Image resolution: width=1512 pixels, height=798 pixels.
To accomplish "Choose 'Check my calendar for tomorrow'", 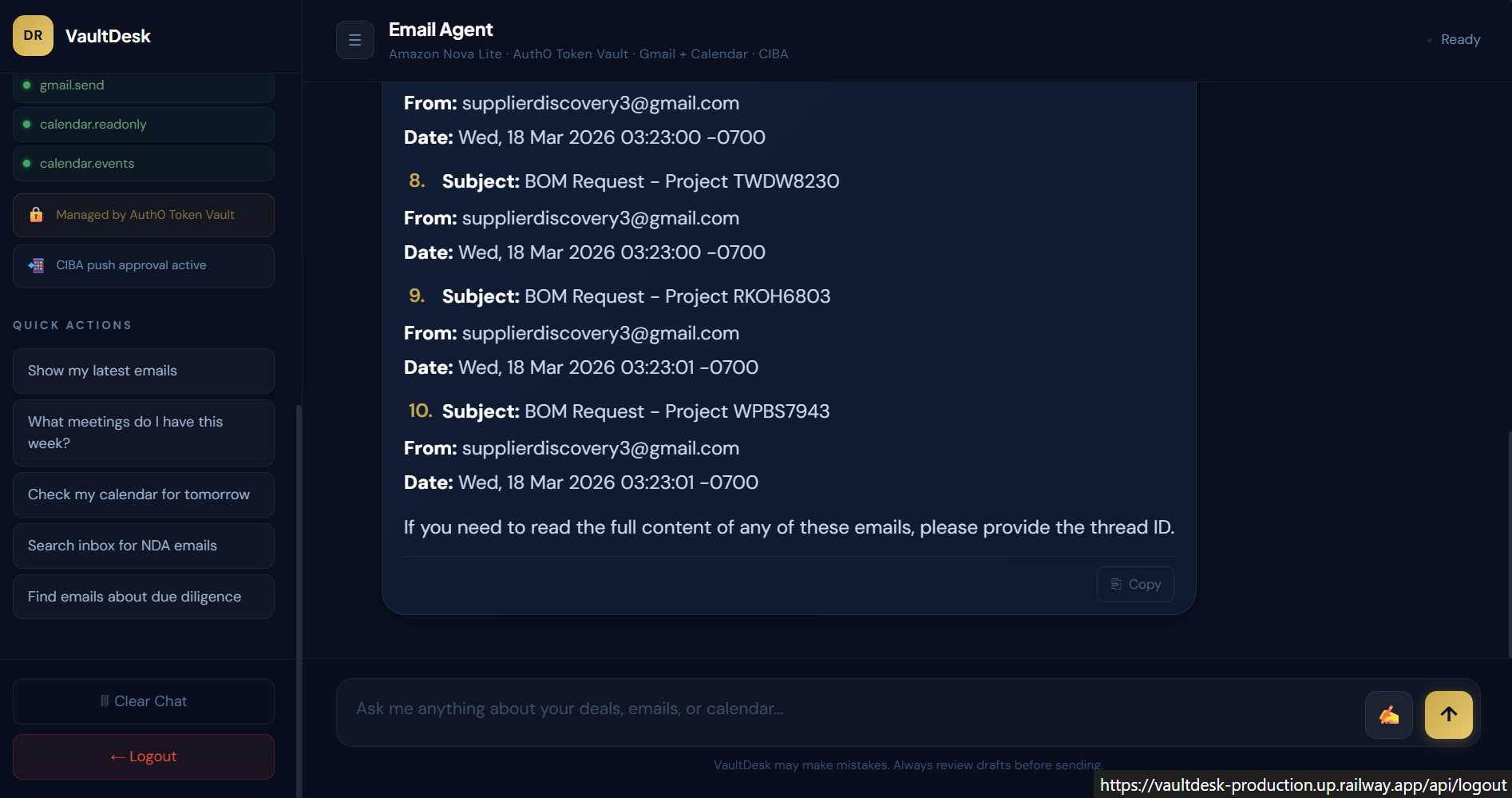I will coord(144,494).
